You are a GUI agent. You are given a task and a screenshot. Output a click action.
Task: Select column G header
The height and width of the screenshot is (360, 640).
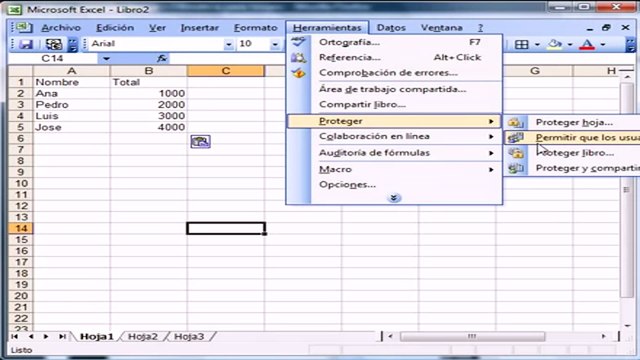point(535,71)
